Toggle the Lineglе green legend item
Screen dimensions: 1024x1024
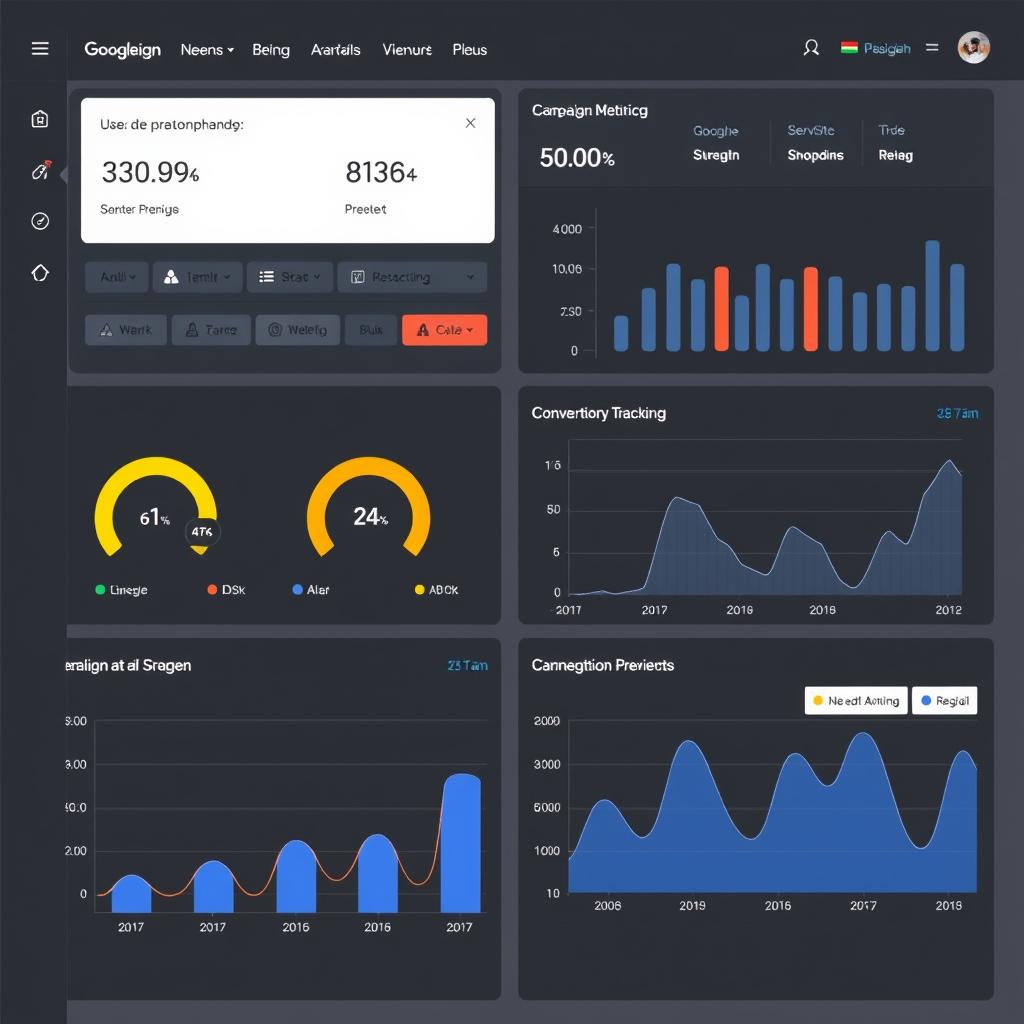click(121, 590)
